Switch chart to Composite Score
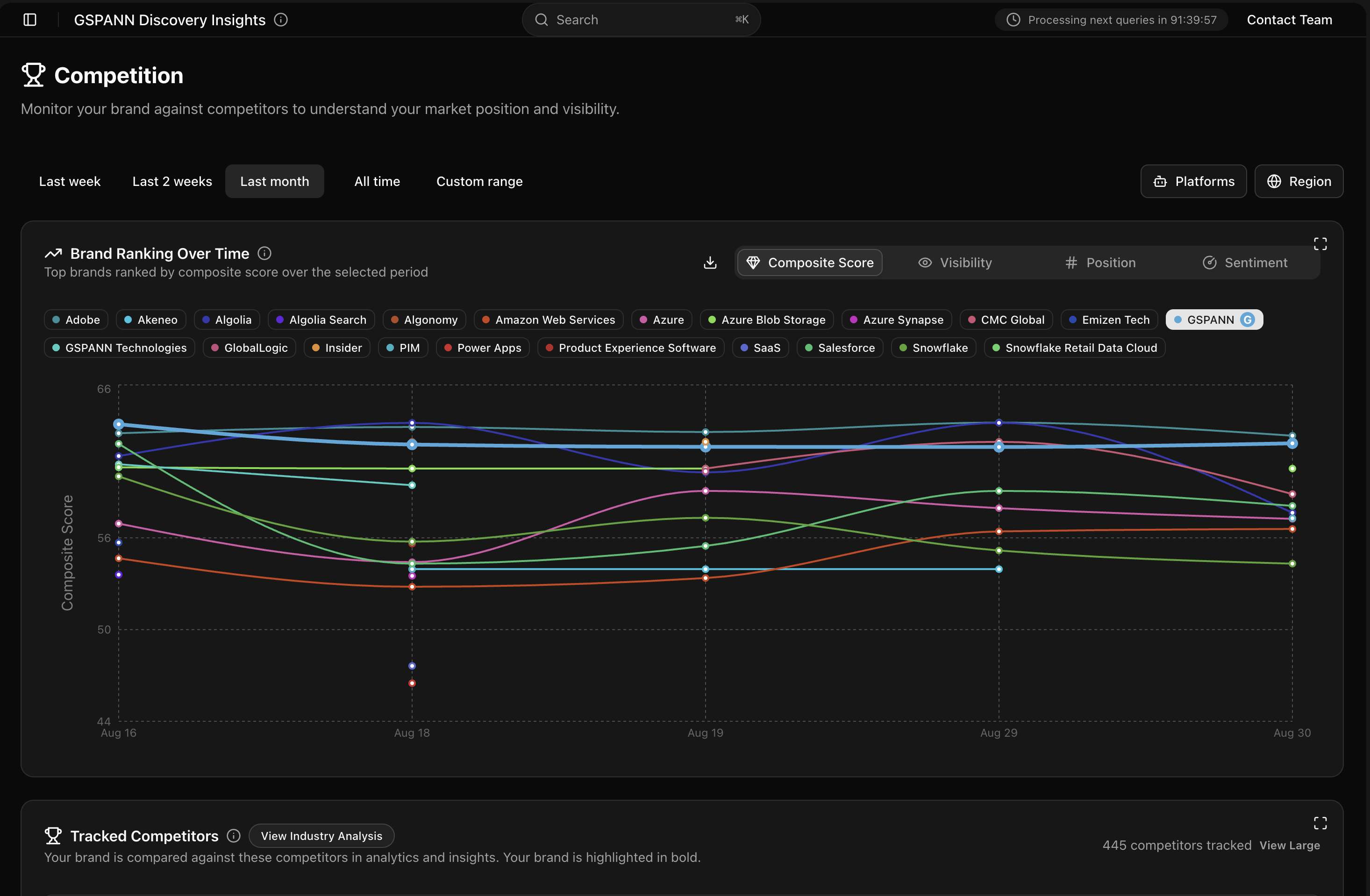Image resolution: width=1370 pixels, height=896 pixels. (x=809, y=263)
